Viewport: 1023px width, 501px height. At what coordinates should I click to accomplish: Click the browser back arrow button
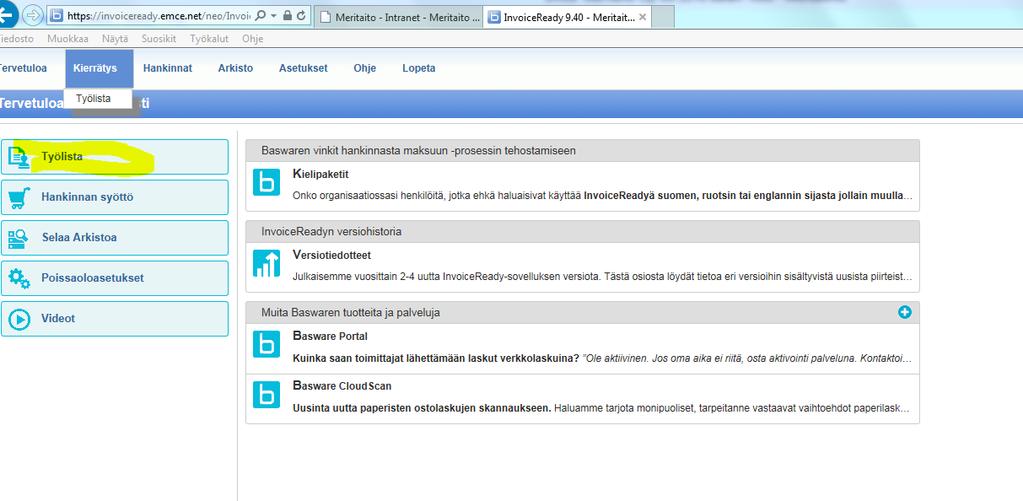(8, 14)
